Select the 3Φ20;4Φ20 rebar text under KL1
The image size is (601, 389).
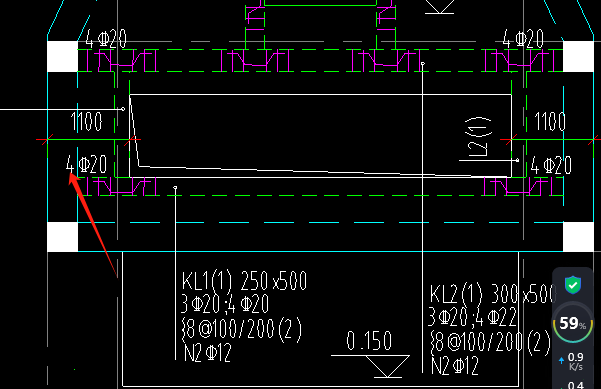point(225,304)
